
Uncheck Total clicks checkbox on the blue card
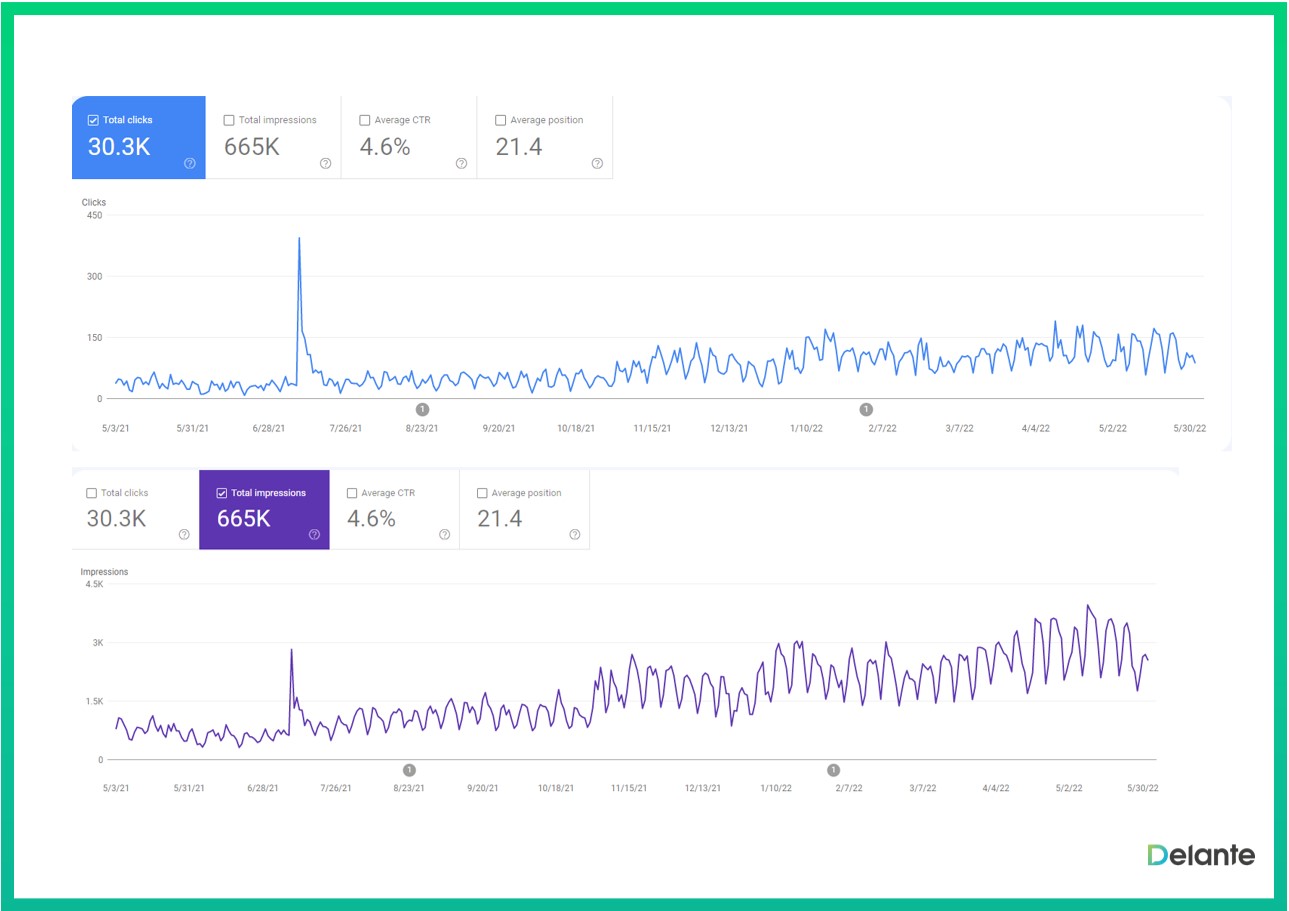[x=93, y=120]
